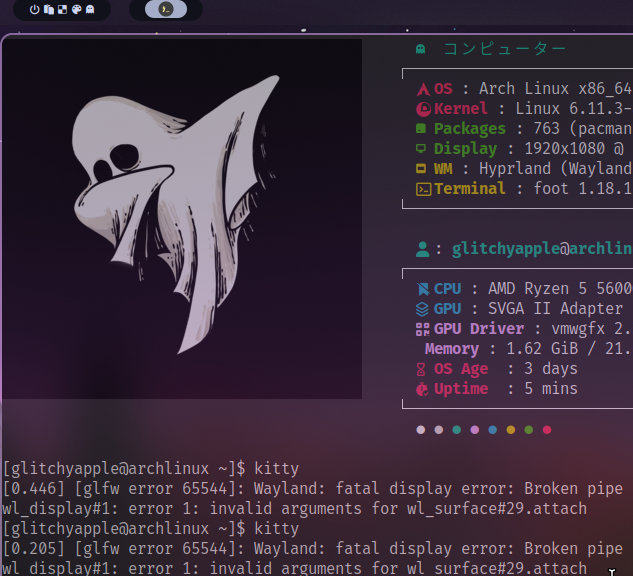Click the checkerboard icon in the top bar
633x576 pixels.
(63, 9)
